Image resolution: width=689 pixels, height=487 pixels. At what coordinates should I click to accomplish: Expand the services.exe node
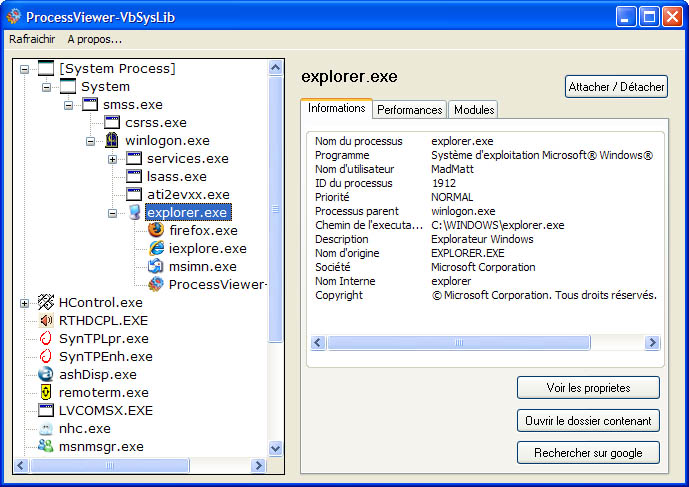pyautogui.click(x=112, y=159)
